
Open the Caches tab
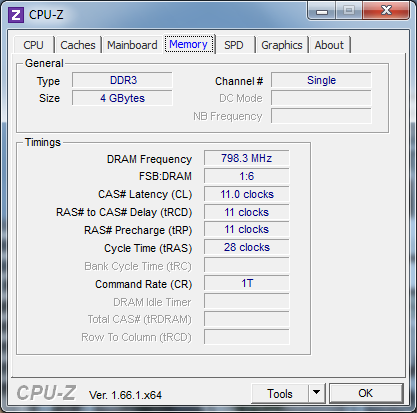click(78, 45)
